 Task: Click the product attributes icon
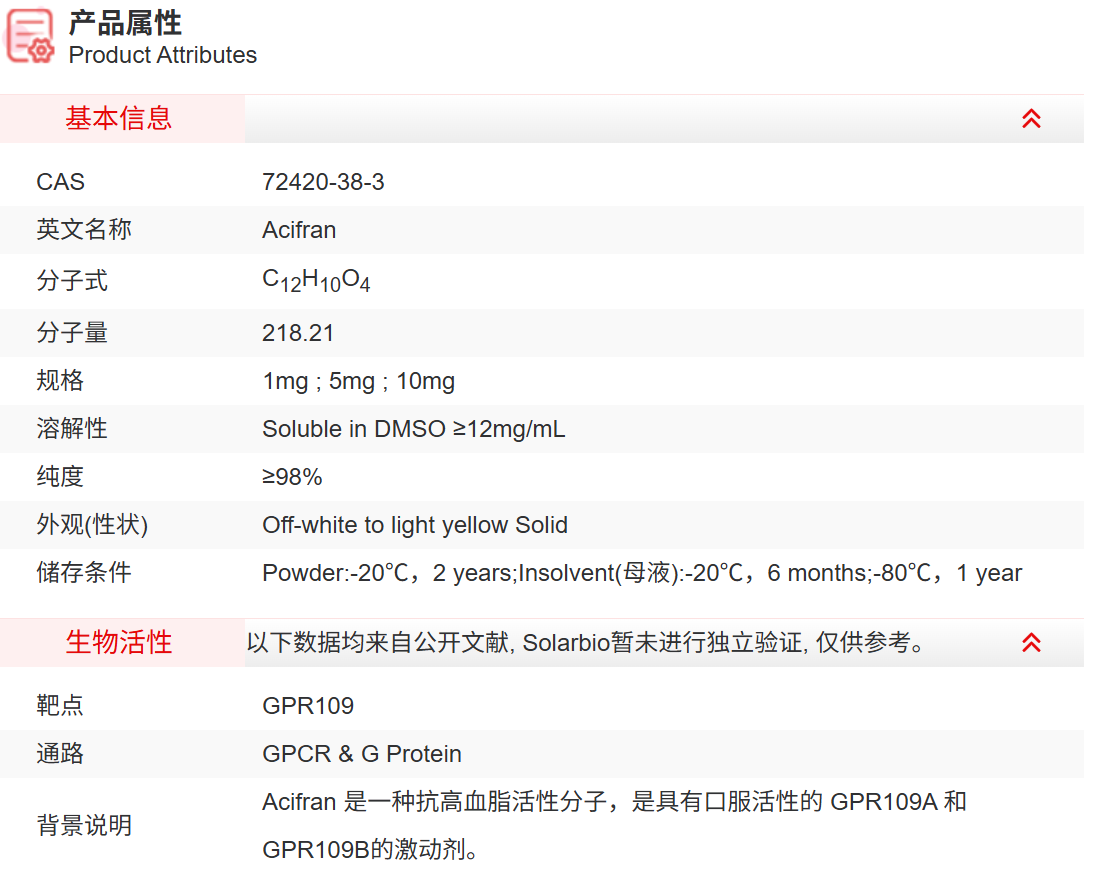click(30, 37)
